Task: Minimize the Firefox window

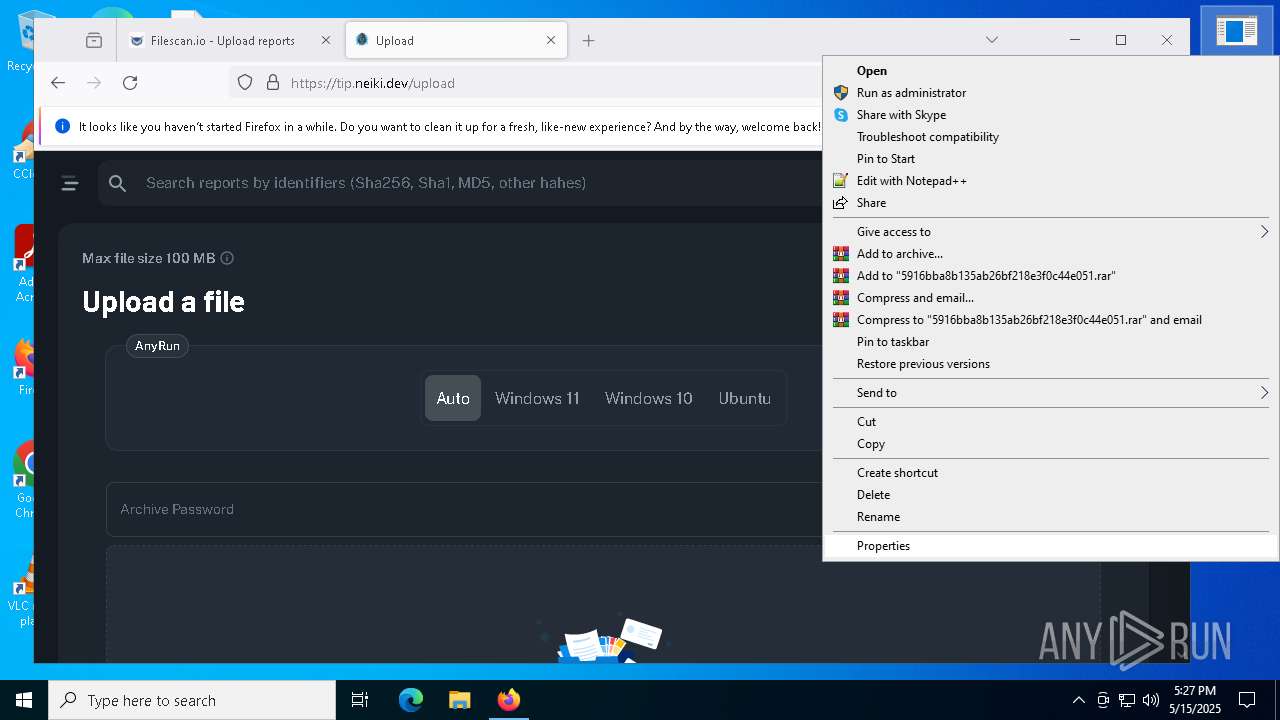Action: coord(1075,40)
